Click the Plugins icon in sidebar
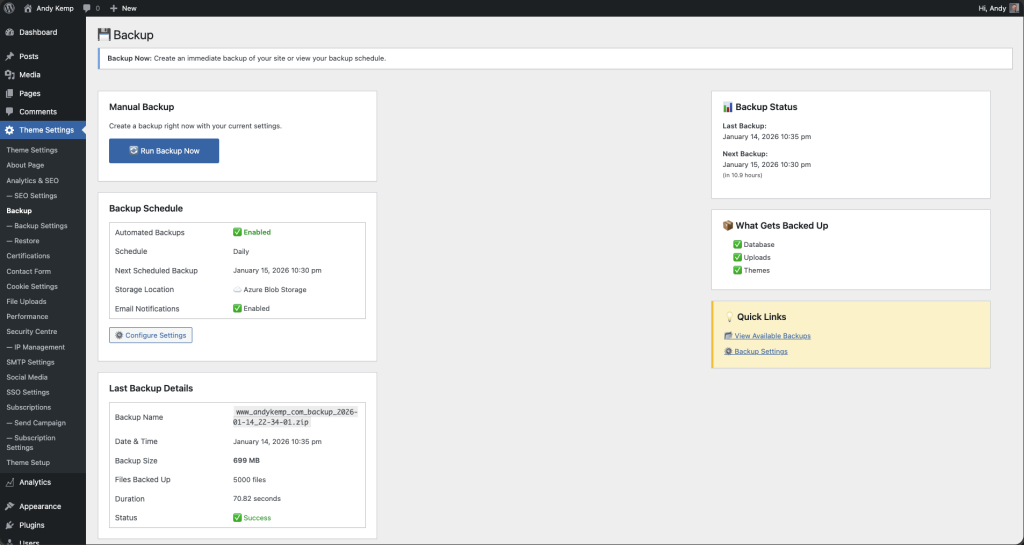The image size is (1024, 545). [x=9, y=525]
